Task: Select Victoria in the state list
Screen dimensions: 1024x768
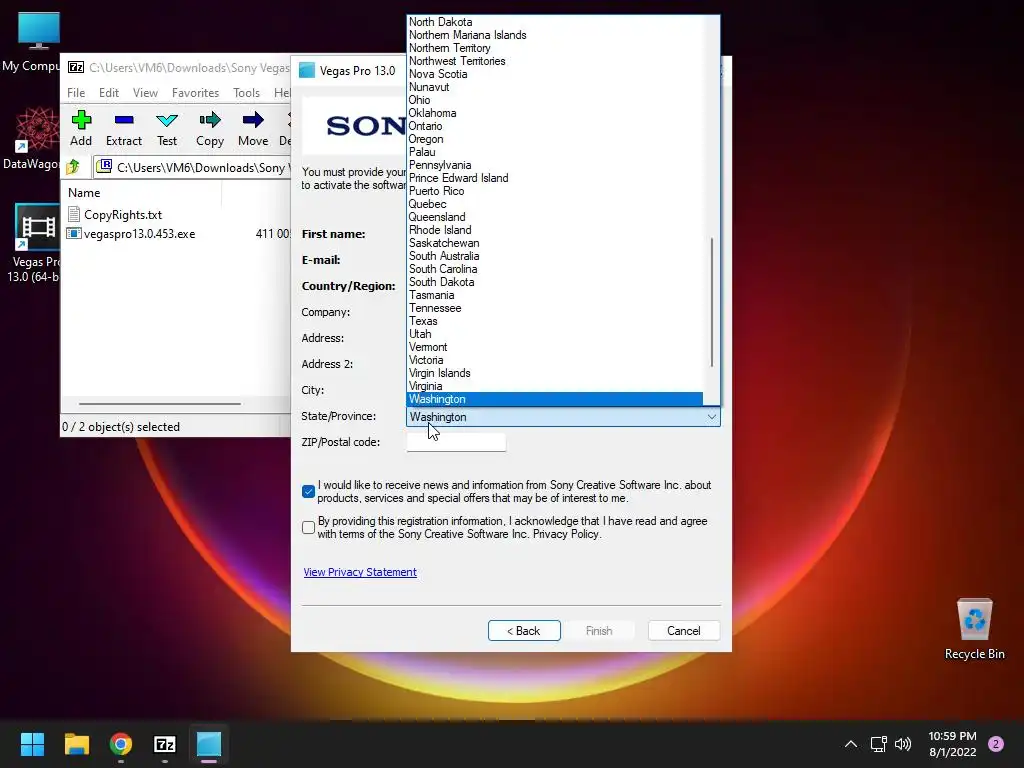Action: point(555,360)
